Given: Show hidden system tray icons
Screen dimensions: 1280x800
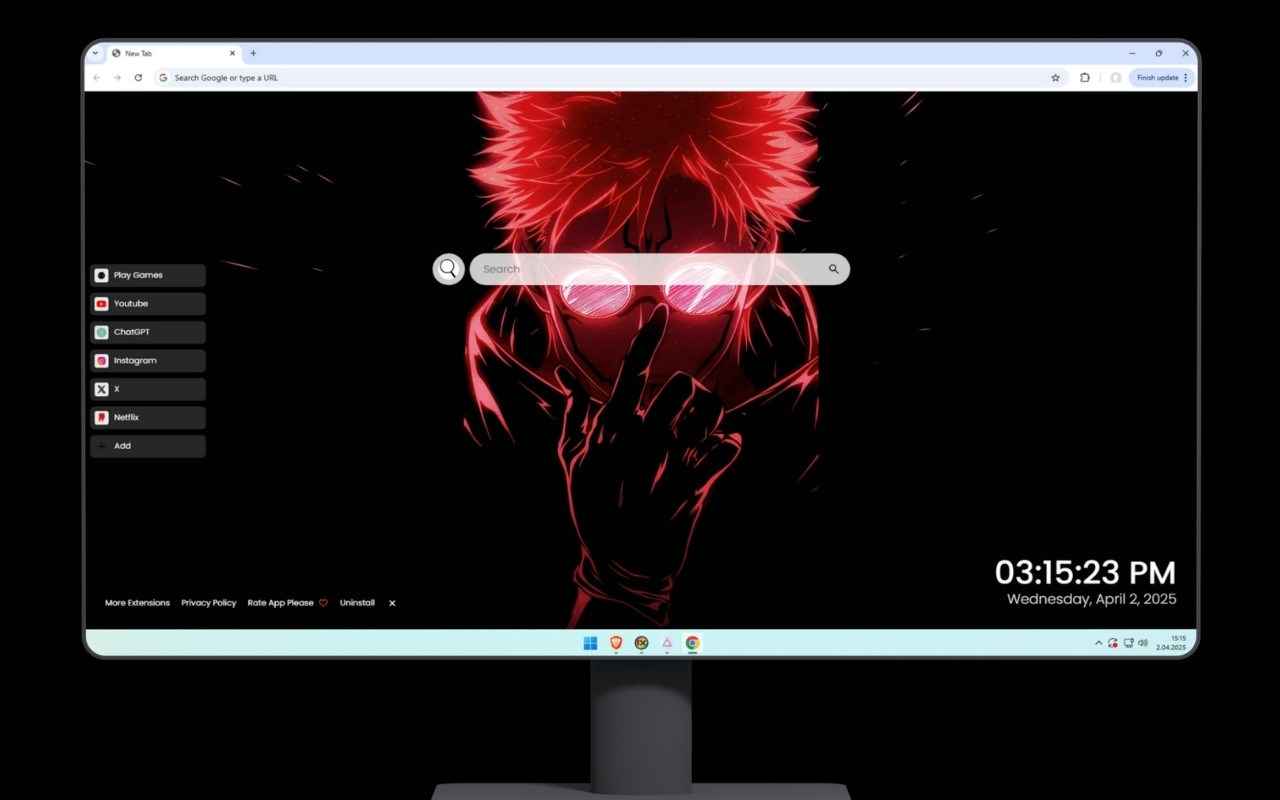Looking at the screenshot, I should [1099, 643].
